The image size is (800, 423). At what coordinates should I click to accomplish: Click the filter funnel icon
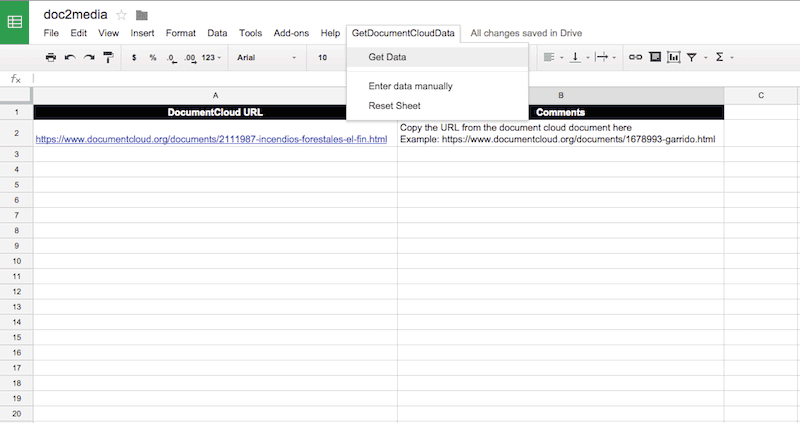[692, 57]
